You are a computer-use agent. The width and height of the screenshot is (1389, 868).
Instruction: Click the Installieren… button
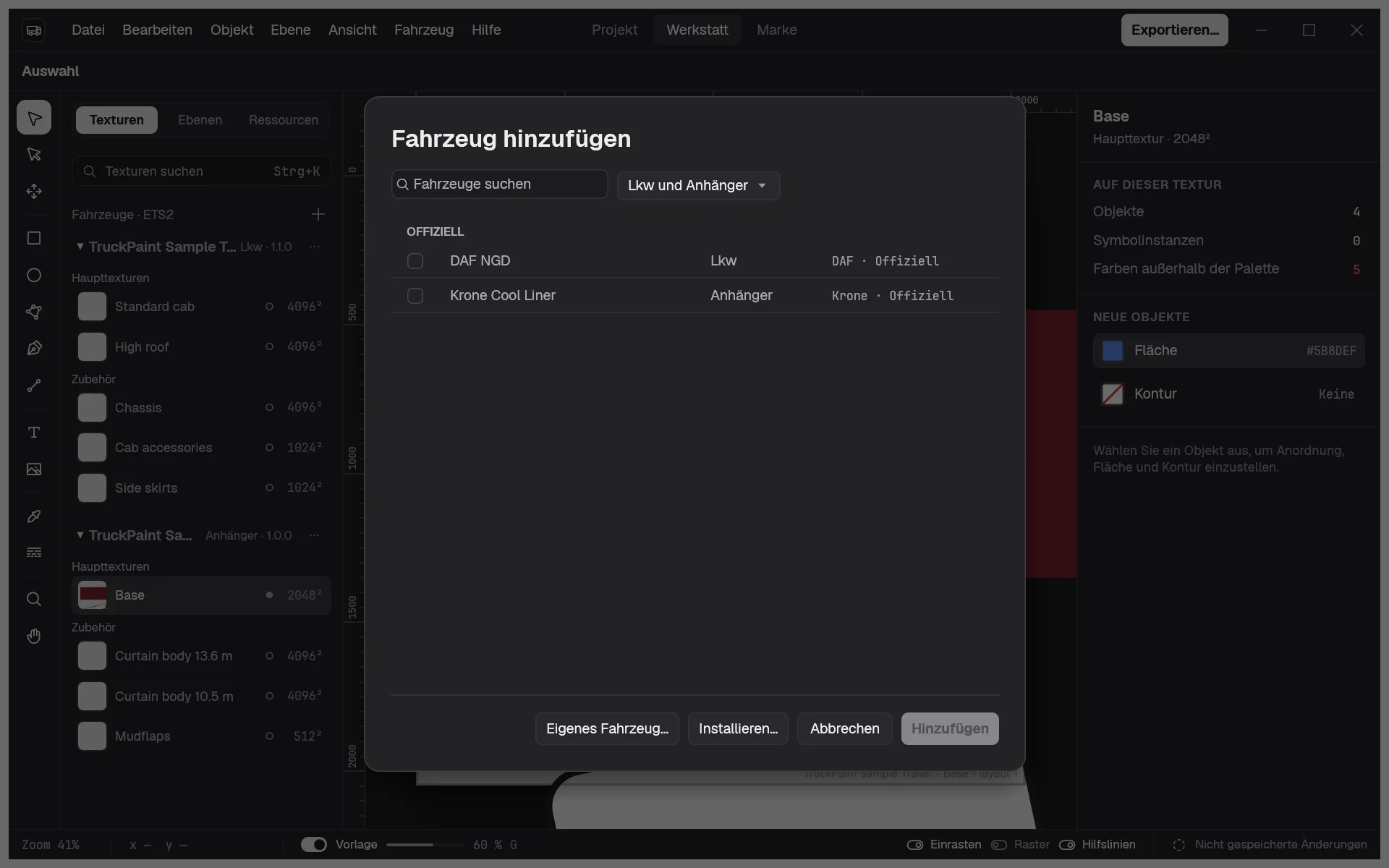tap(738, 728)
